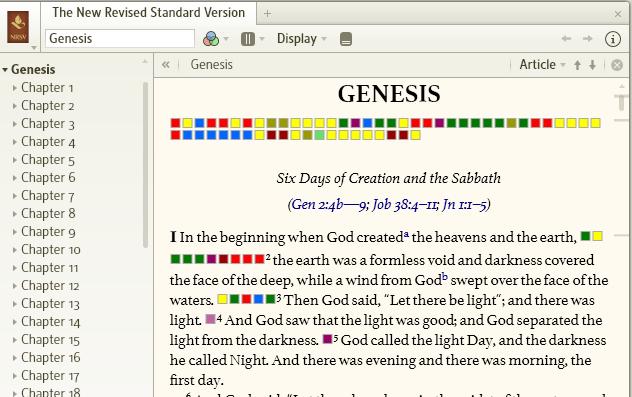This screenshot has width=632, height=397.
Task: Follow the Gen 2:4b—9 cross reference link
Action: tap(329, 204)
